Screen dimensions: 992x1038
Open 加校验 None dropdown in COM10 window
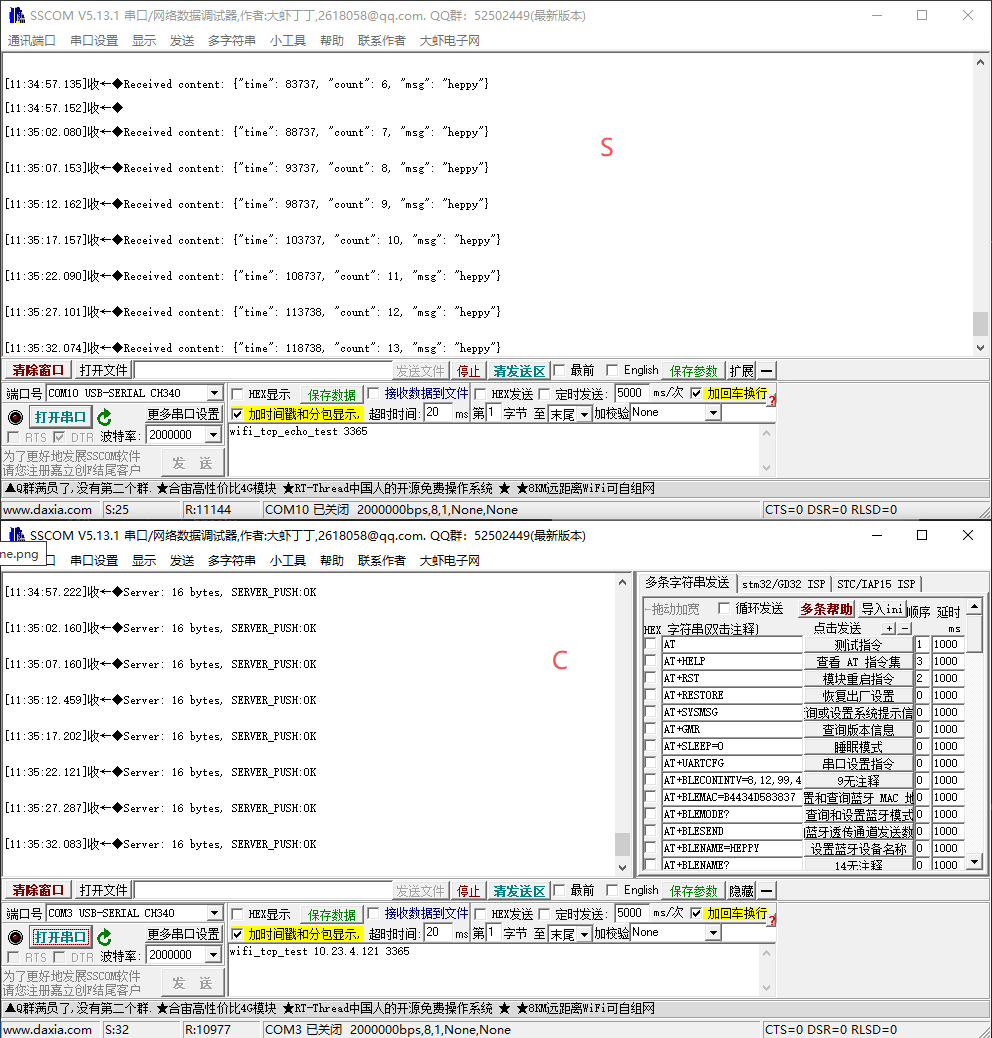(x=713, y=413)
